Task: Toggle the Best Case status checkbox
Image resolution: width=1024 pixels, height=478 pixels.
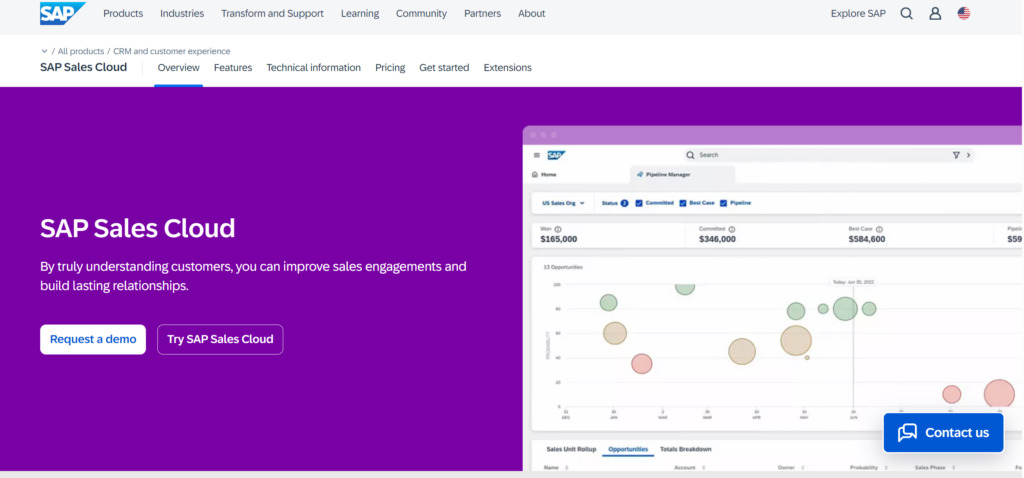Action: pyautogui.click(x=683, y=203)
